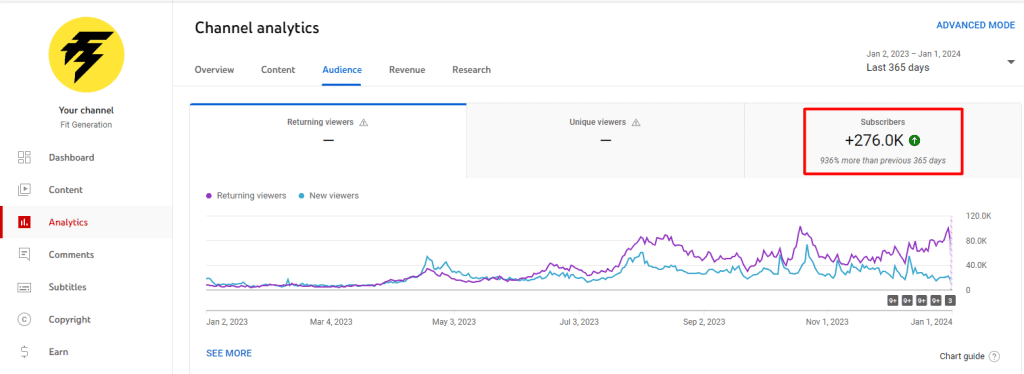This screenshot has width=1024, height=374.
Task: Select the Unique viewers metric card
Action: pyautogui.click(x=605, y=140)
